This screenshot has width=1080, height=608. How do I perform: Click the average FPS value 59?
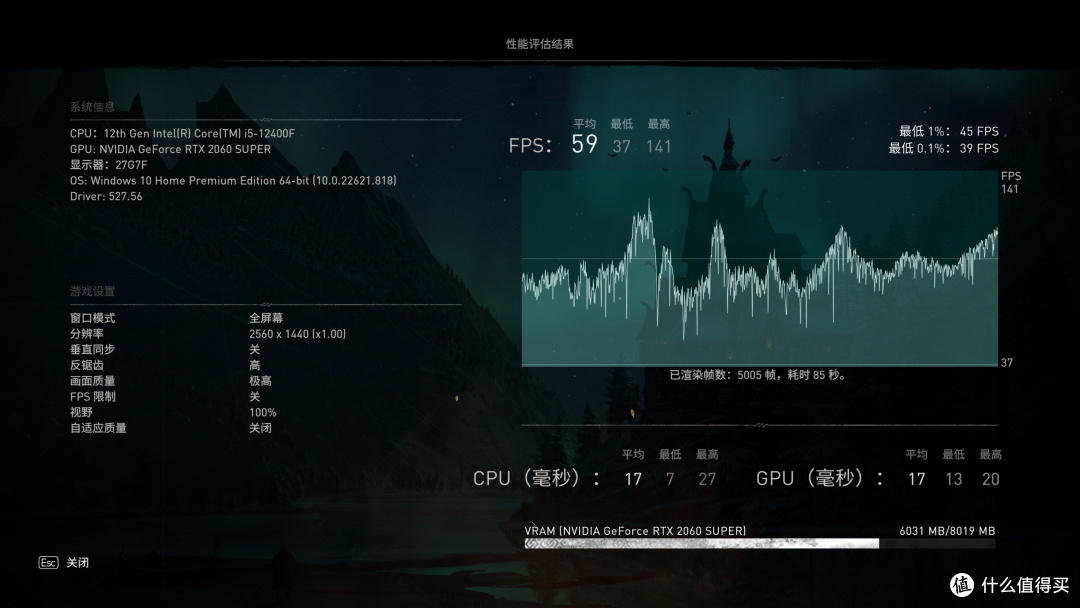pyautogui.click(x=584, y=145)
